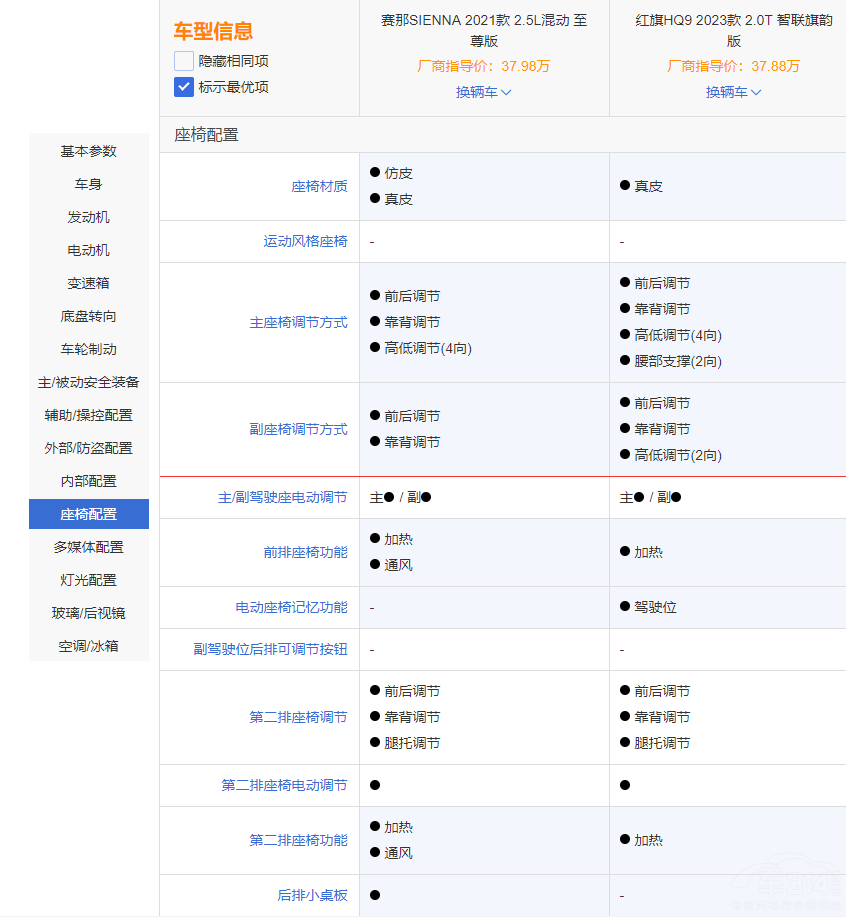The height and width of the screenshot is (917, 846).
Task: Click the 电动座椅记忆功能 parameter link
Action: pos(291,607)
